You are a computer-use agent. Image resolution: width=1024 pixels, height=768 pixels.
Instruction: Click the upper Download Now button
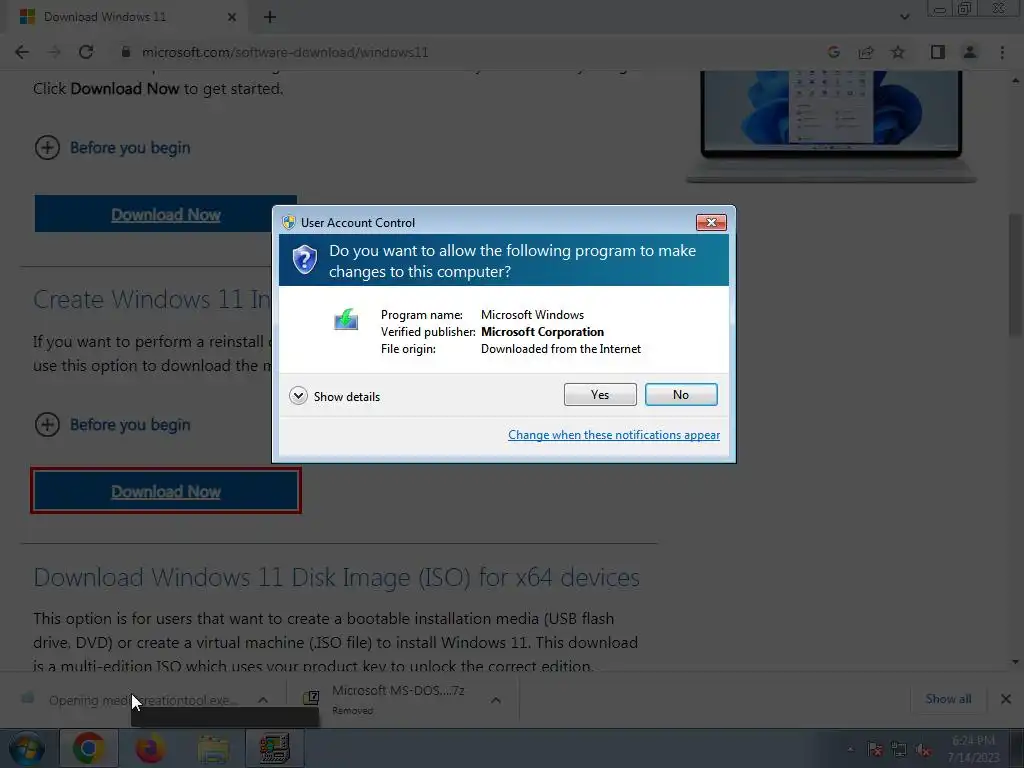click(x=165, y=214)
